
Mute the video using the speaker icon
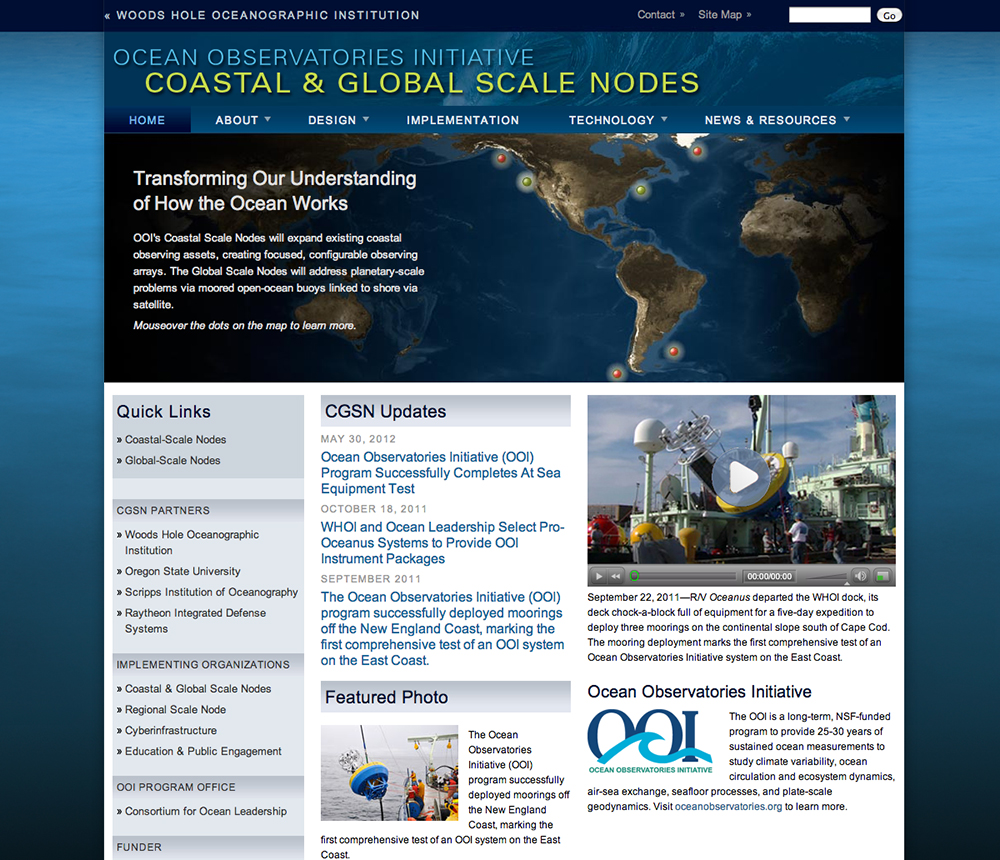click(x=860, y=576)
